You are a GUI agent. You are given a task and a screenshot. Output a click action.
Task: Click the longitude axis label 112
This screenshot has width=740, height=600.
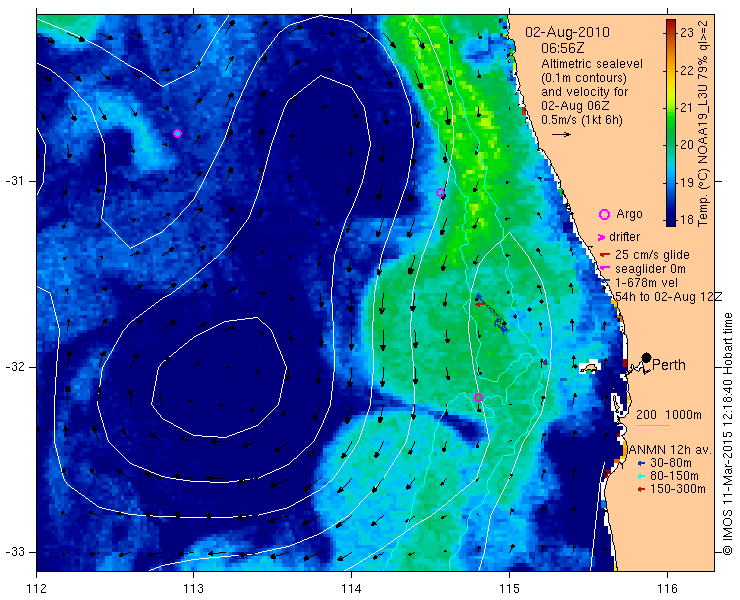36,589
